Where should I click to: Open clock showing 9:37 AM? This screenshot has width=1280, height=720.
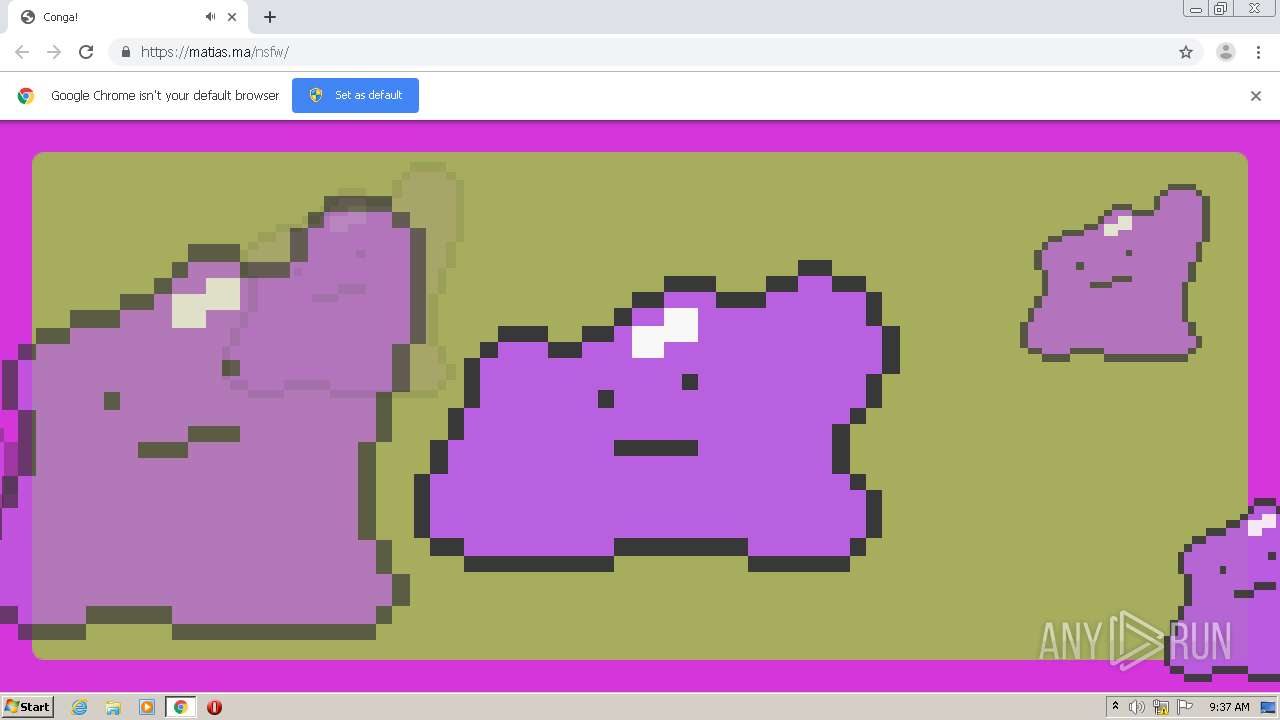point(1229,707)
